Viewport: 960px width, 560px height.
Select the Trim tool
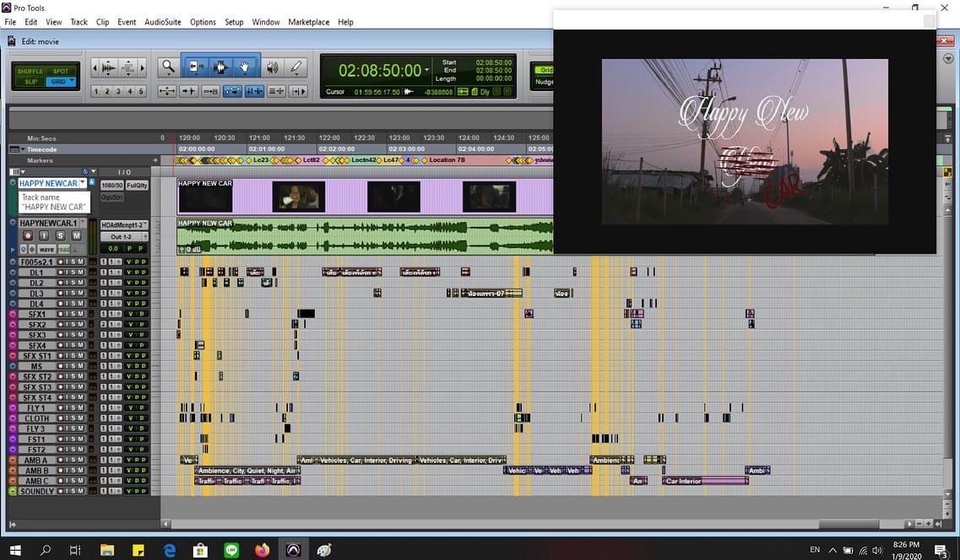(195, 67)
